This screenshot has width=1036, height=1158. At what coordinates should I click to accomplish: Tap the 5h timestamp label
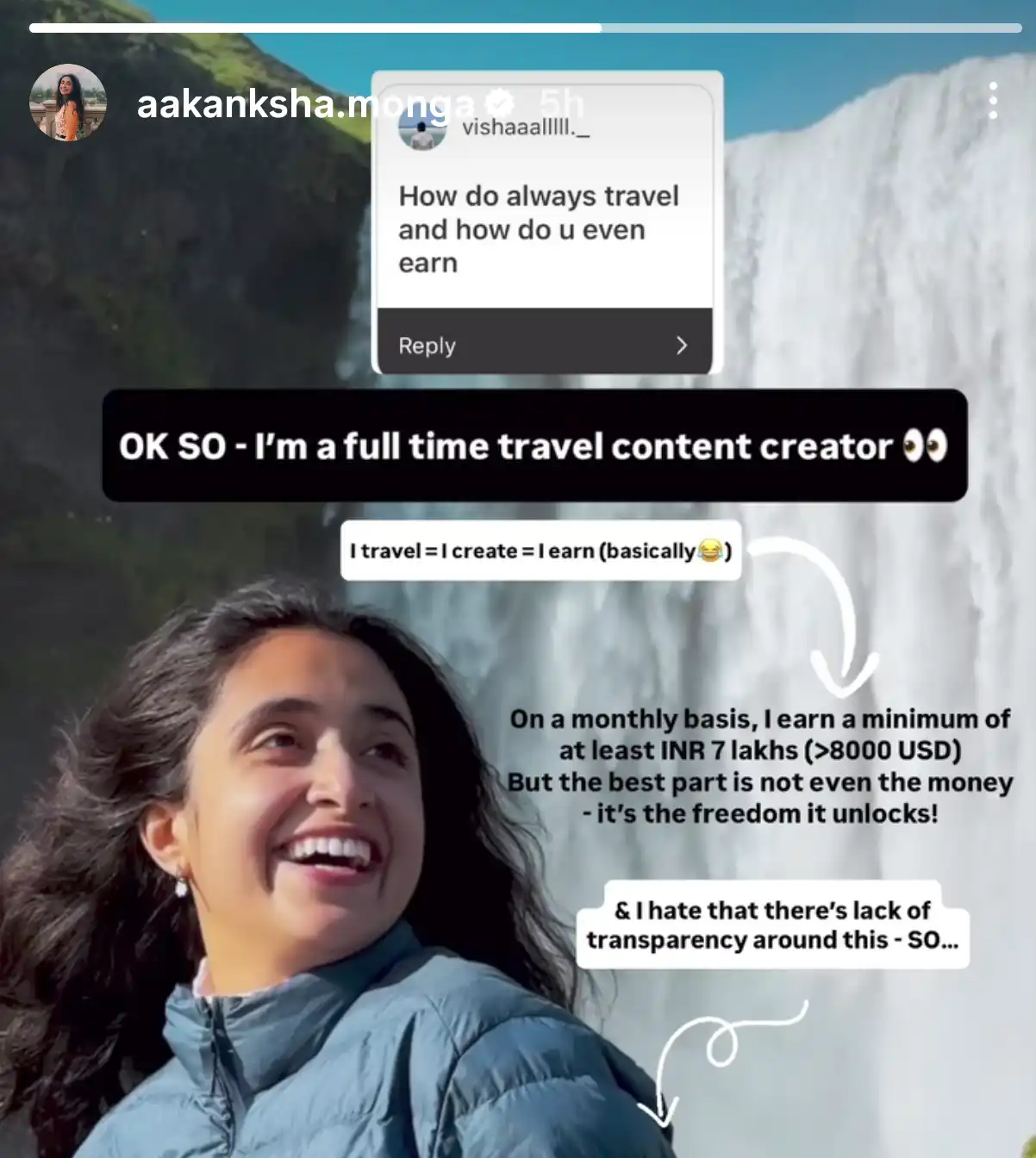561,104
